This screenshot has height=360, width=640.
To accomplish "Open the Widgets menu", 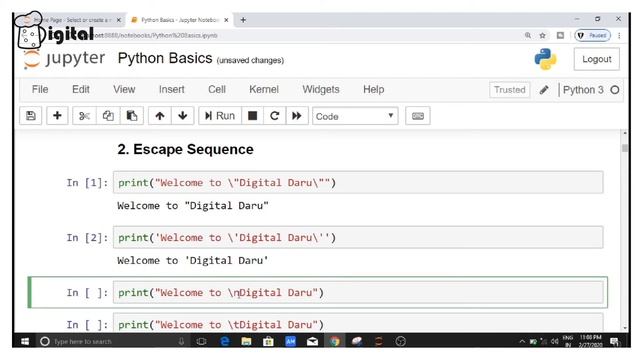I will [x=321, y=89].
